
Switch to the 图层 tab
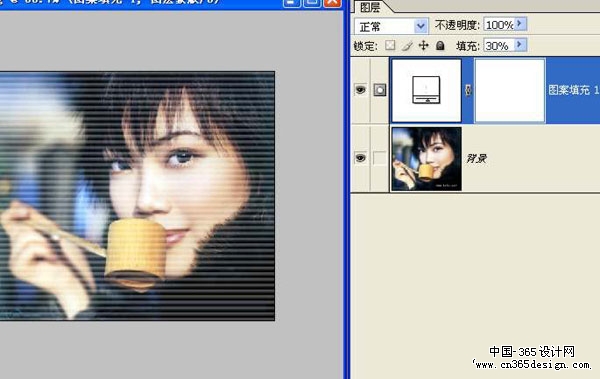(370, 7)
